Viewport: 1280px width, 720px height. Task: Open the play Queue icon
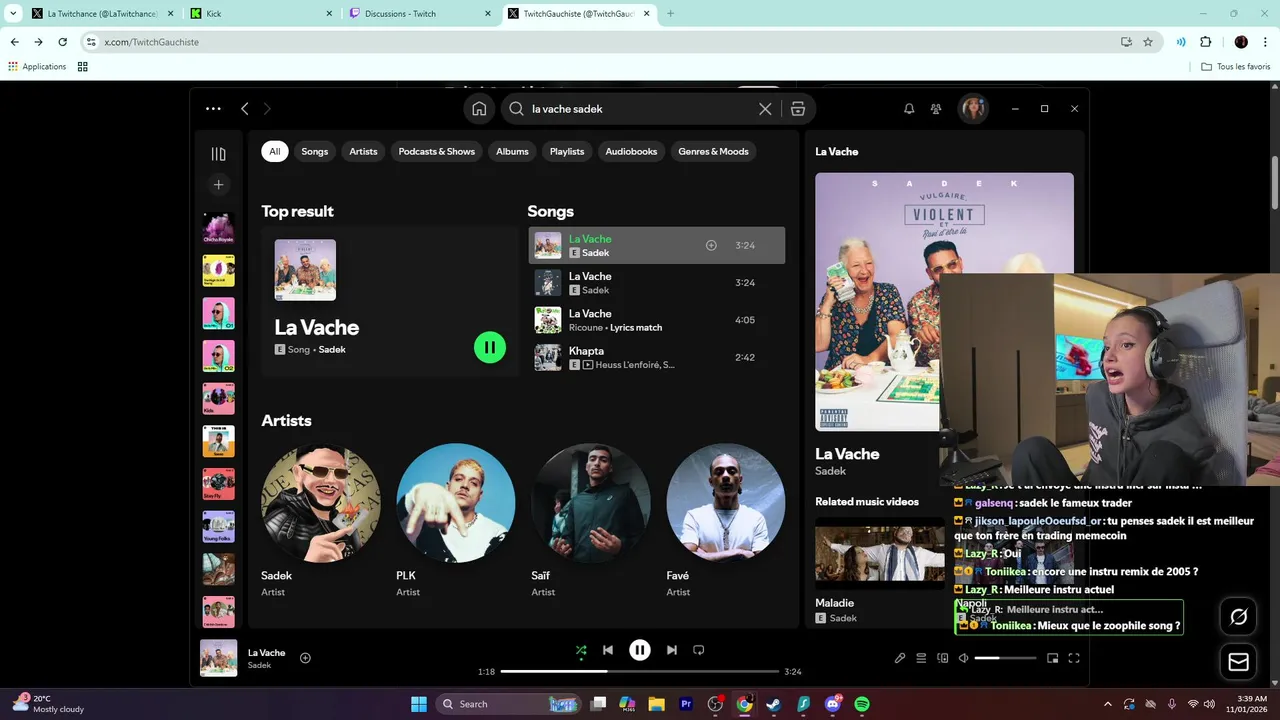click(x=921, y=658)
